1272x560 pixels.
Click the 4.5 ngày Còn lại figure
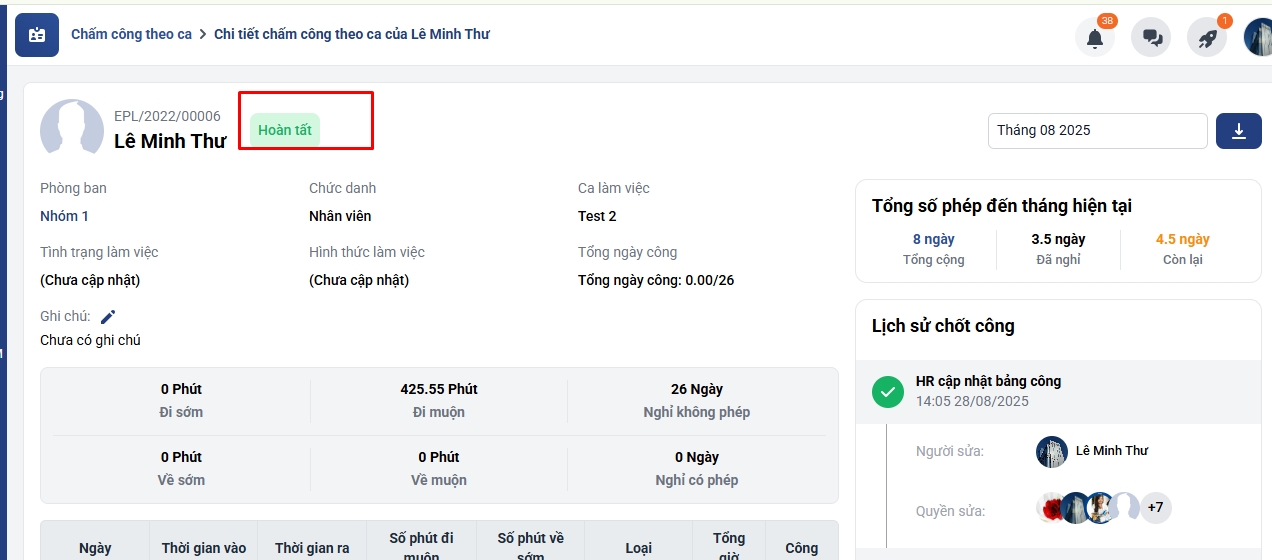pyautogui.click(x=1182, y=239)
